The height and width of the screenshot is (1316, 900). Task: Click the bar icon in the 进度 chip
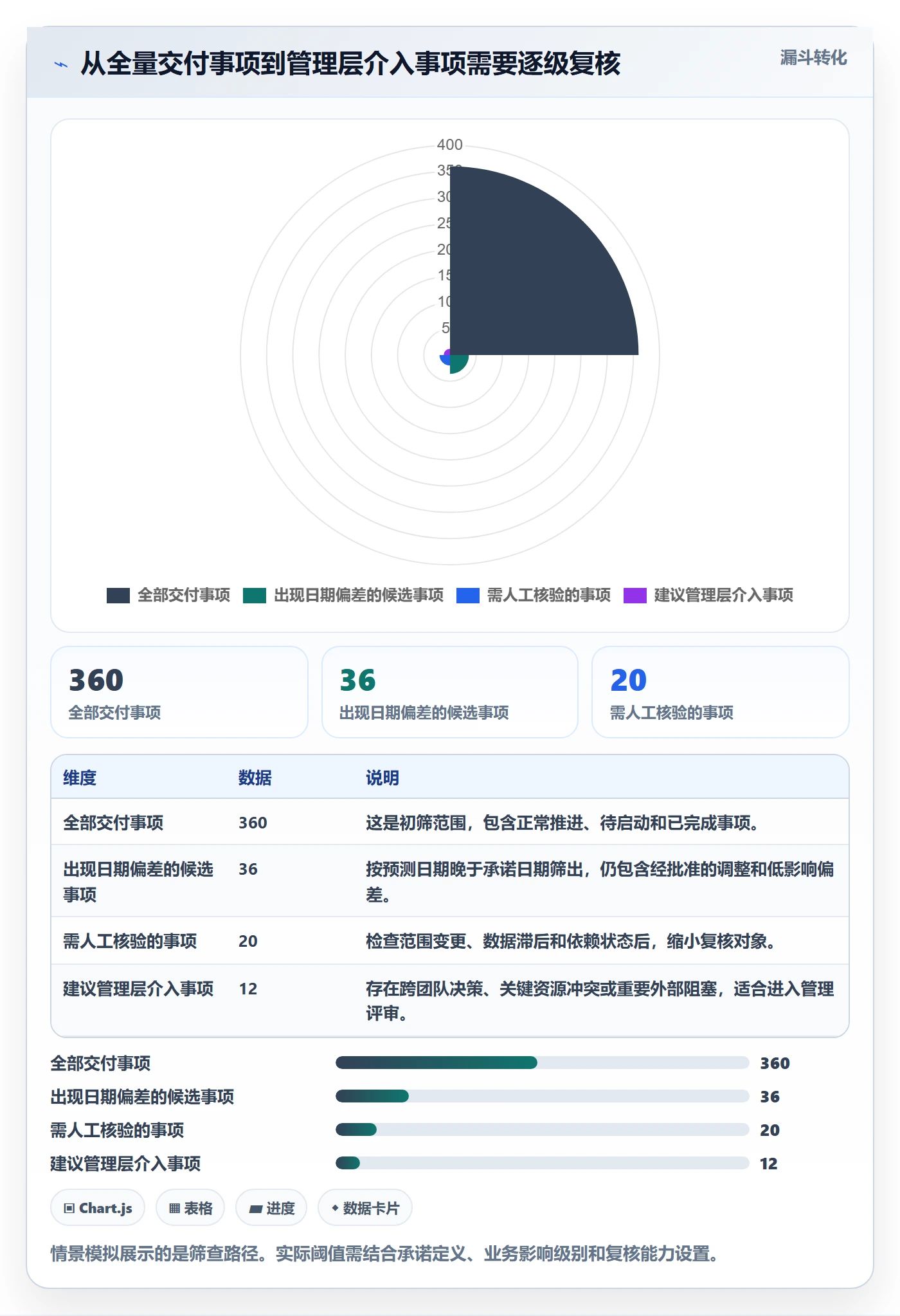click(256, 1209)
